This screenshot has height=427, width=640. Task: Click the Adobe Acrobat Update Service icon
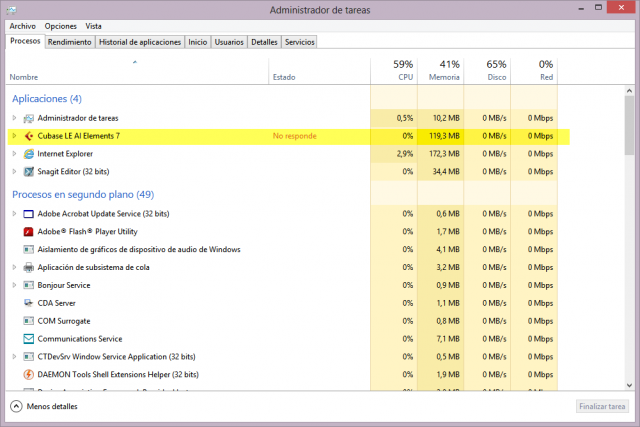(x=29, y=214)
